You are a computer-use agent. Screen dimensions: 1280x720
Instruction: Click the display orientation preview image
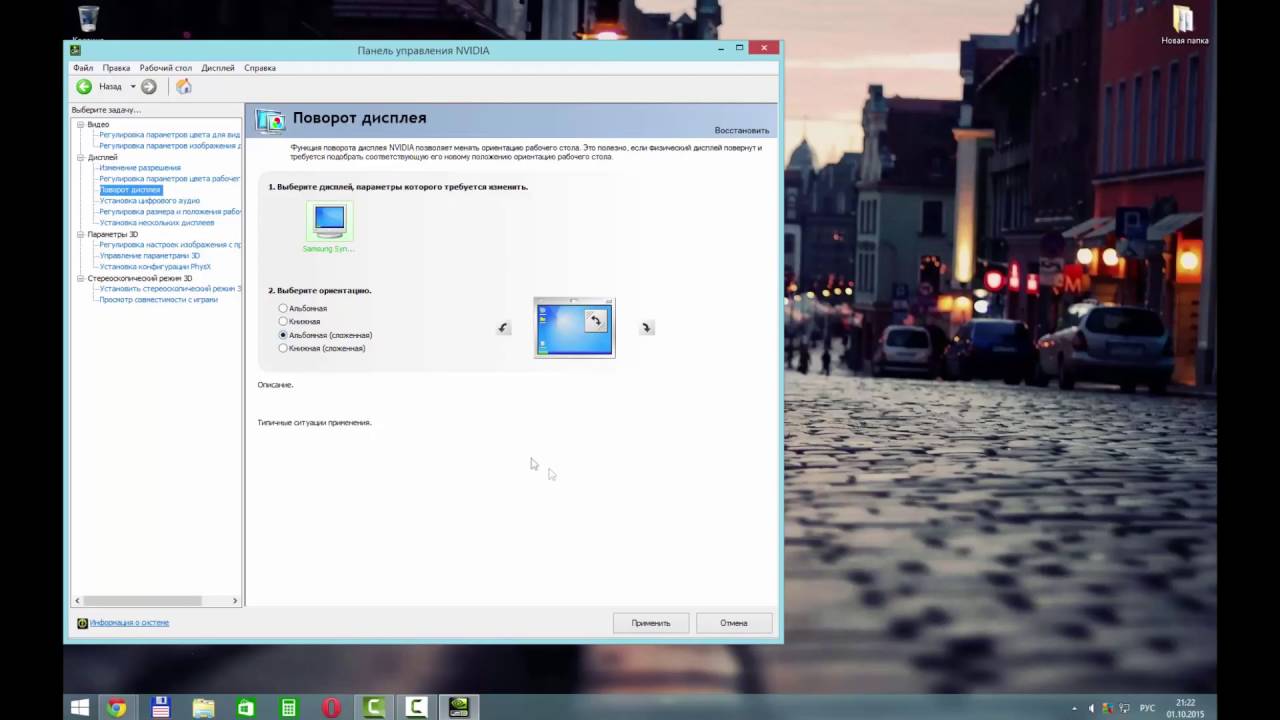coord(574,328)
